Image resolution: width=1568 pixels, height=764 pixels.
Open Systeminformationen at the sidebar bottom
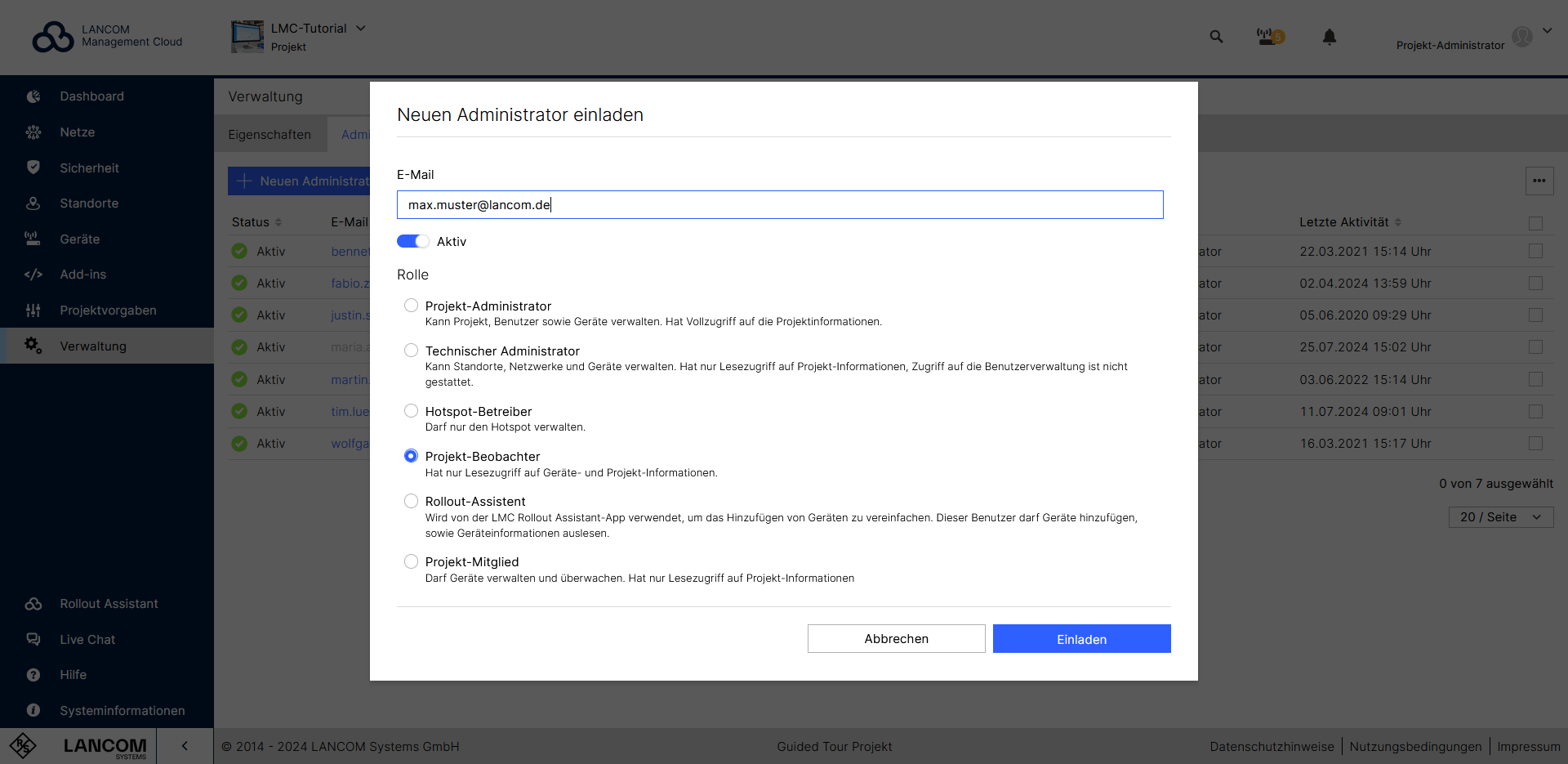point(122,710)
